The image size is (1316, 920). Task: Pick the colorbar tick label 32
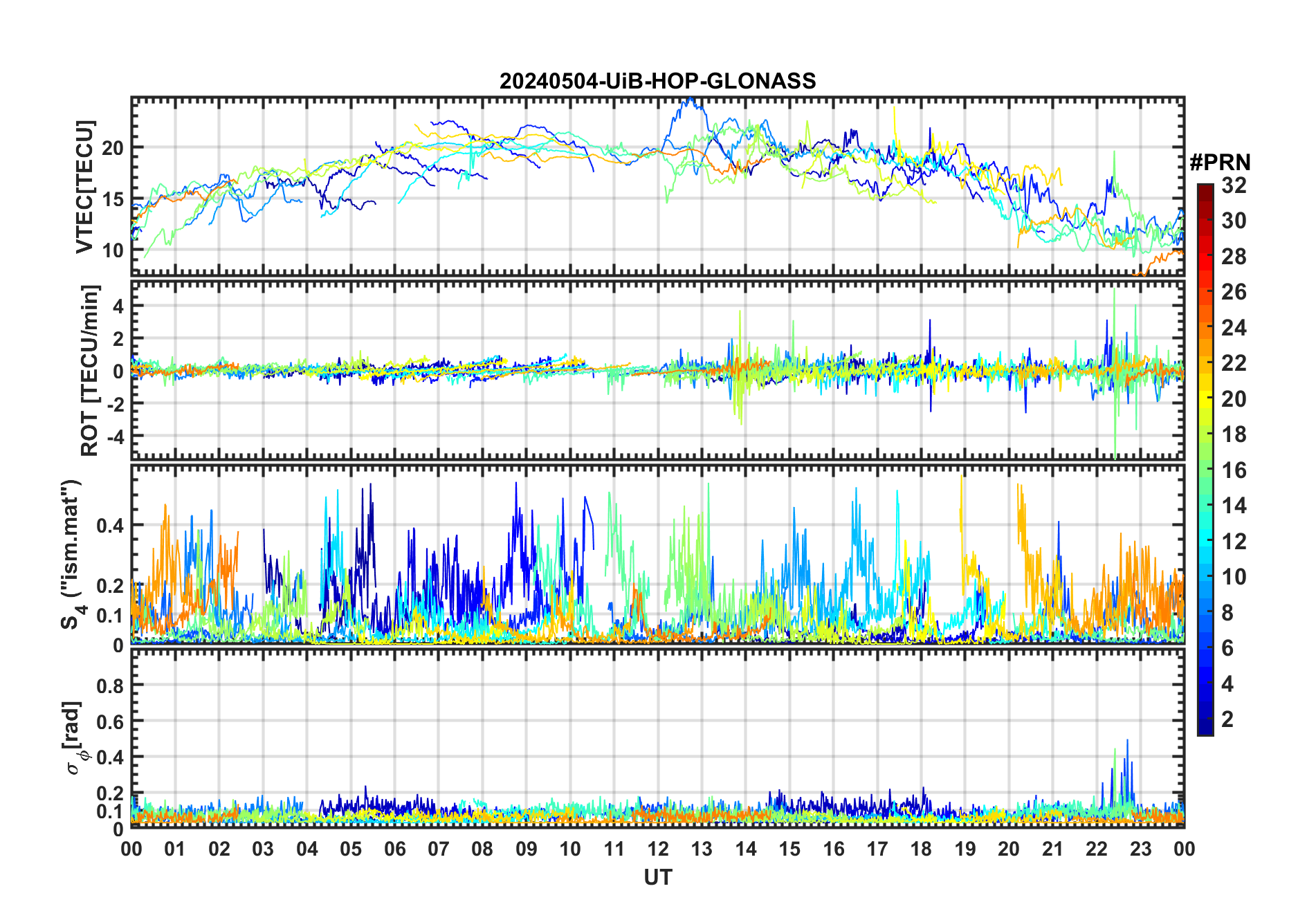pyautogui.click(x=1234, y=185)
